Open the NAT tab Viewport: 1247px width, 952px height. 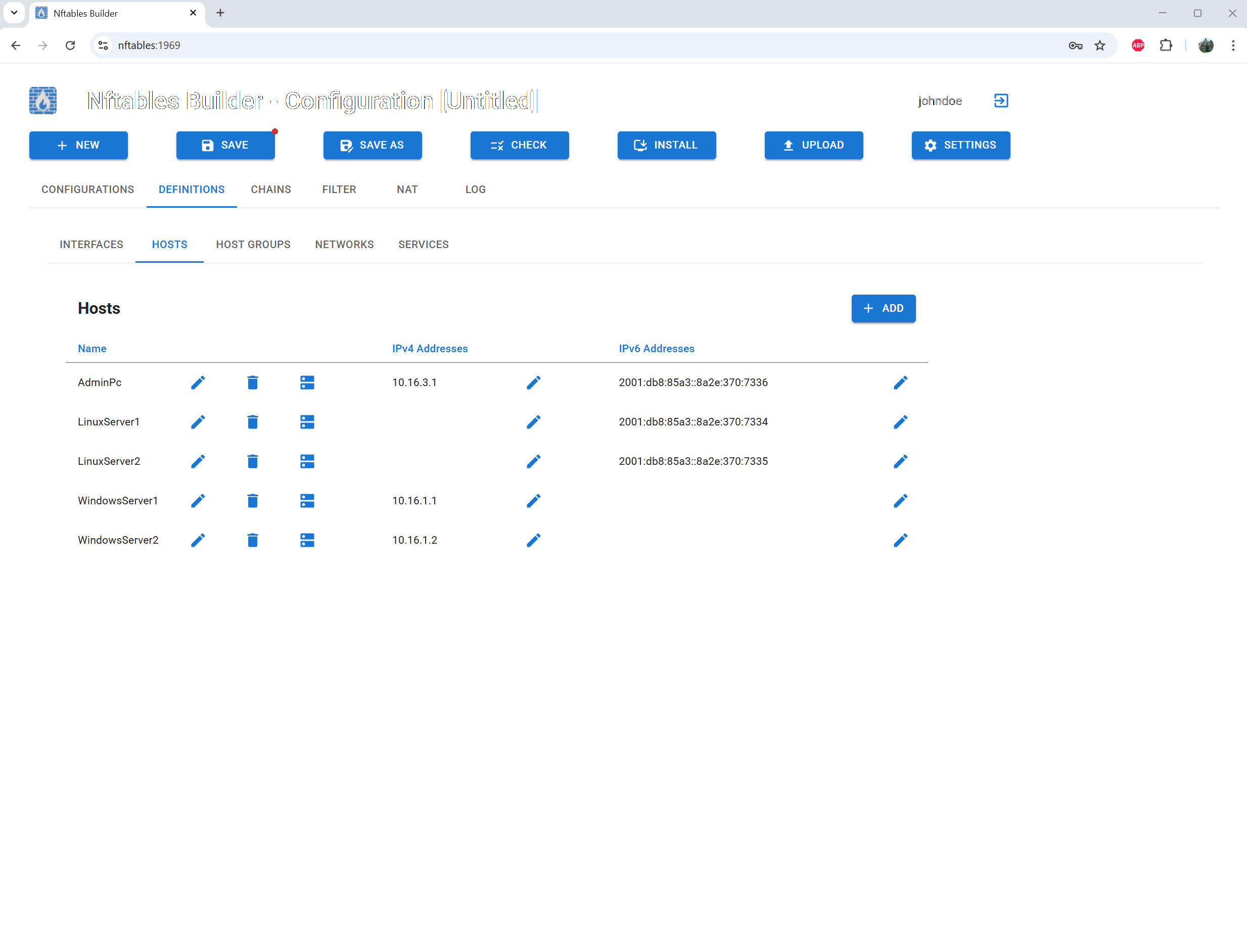tap(407, 189)
